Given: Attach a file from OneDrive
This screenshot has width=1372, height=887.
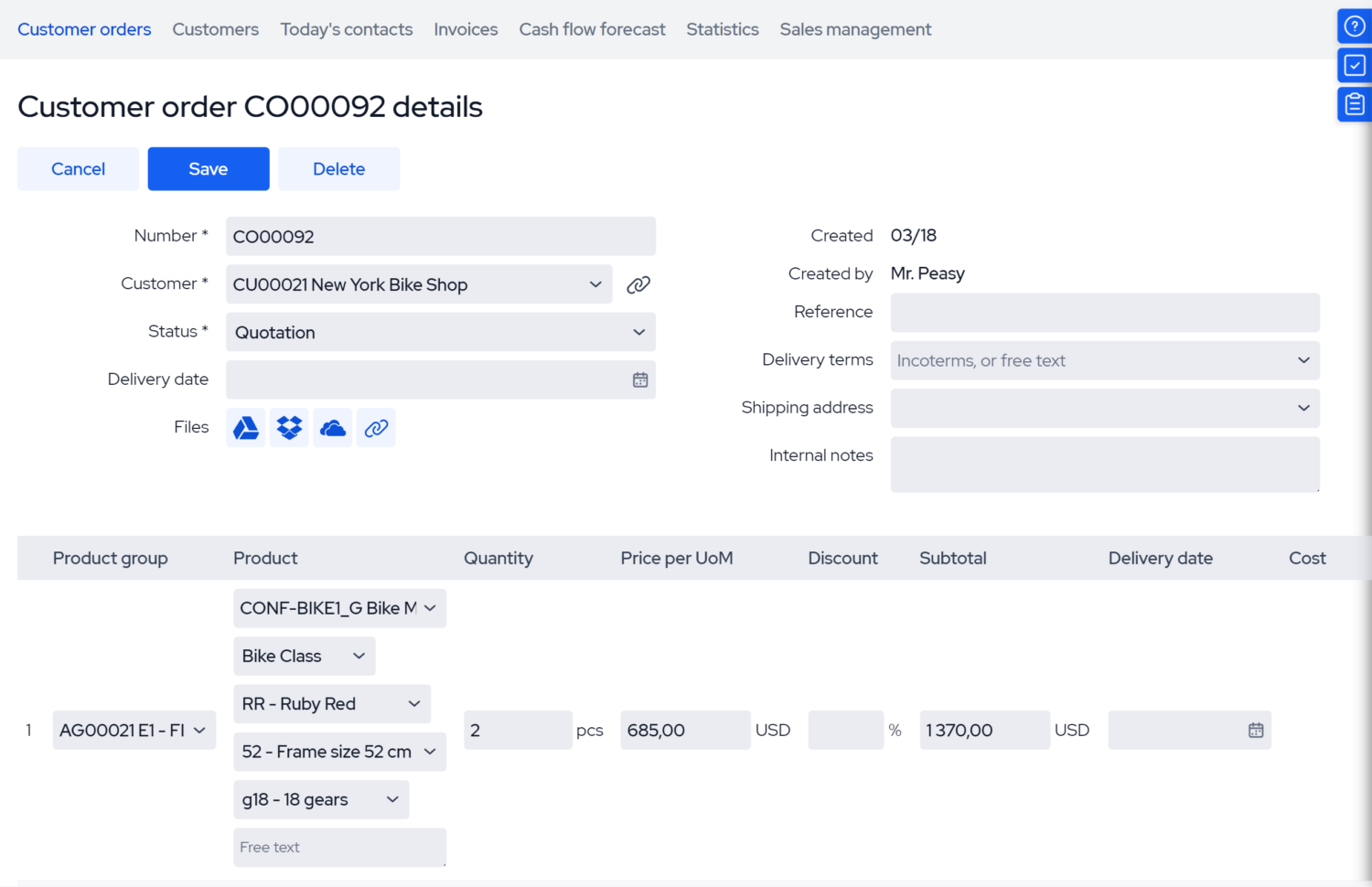Looking at the screenshot, I should coord(332,427).
